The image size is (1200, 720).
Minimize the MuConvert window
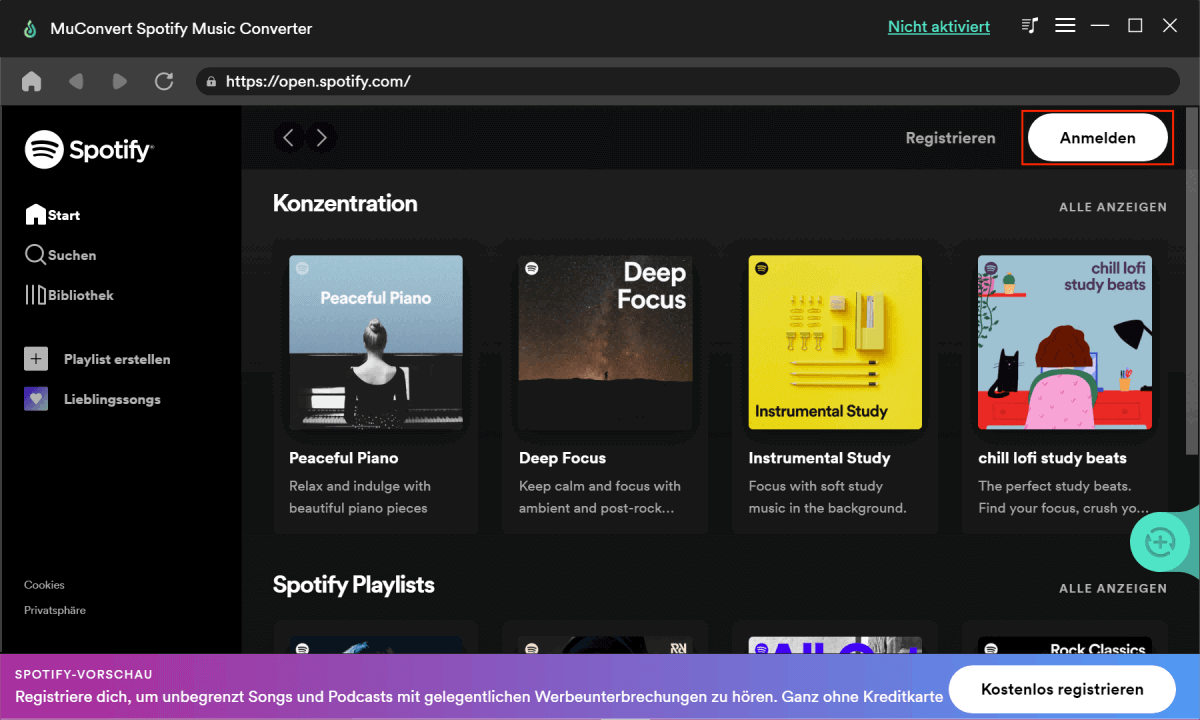pos(1100,26)
